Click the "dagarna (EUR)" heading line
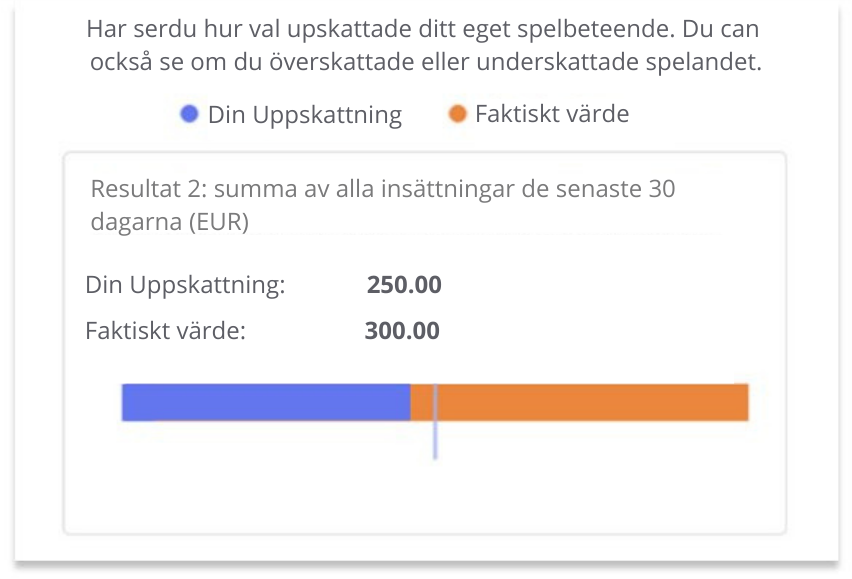Image resolution: width=852 pixels, height=579 pixels. (x=170, y=221)
